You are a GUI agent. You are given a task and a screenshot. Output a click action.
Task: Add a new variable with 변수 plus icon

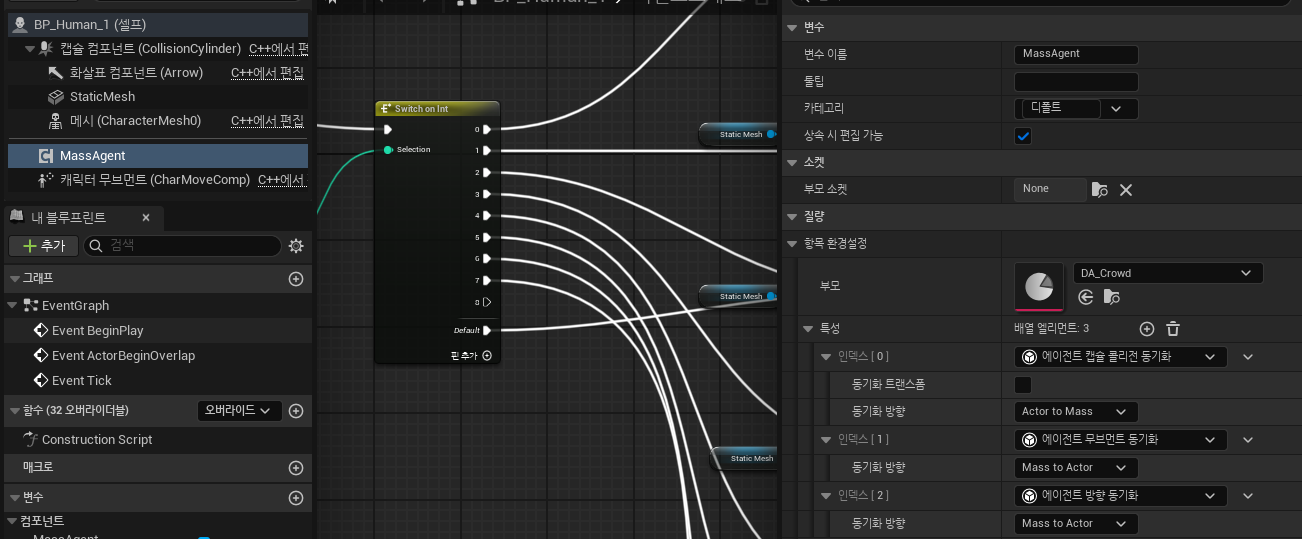click(295, 498)
